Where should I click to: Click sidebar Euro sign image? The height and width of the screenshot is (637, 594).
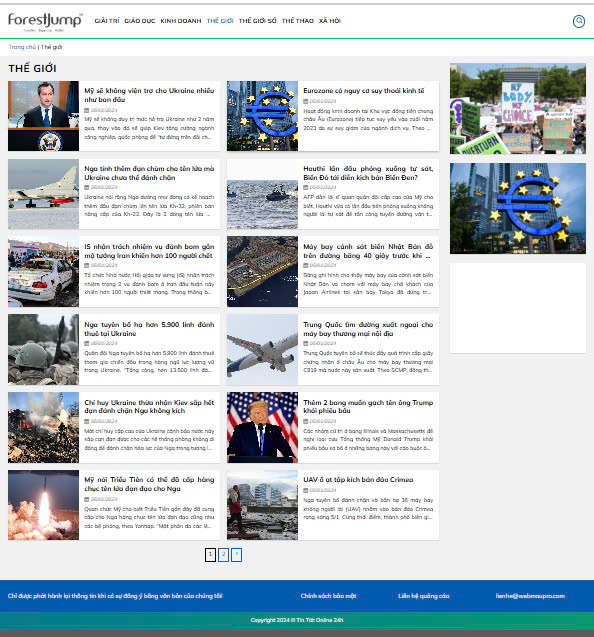518,208
